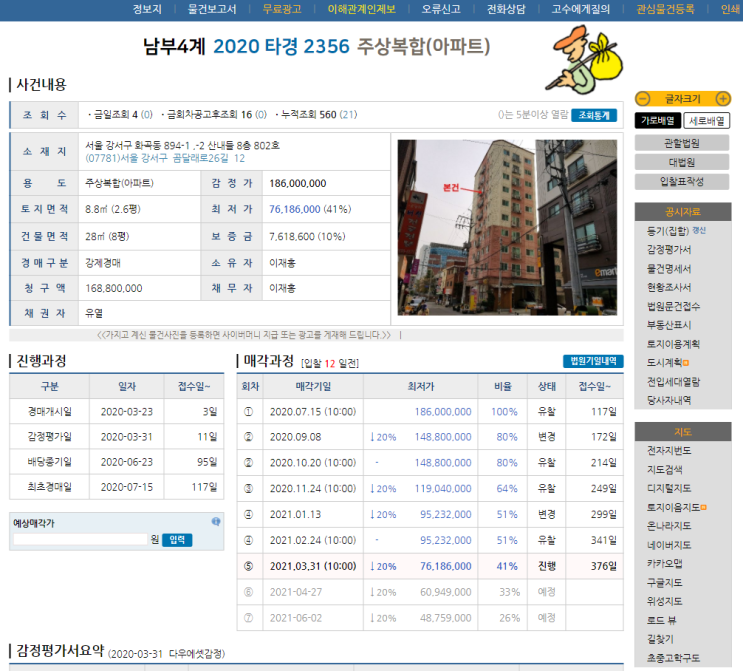
Task: Select 가로배열 layout toggle
Action: 658,121
